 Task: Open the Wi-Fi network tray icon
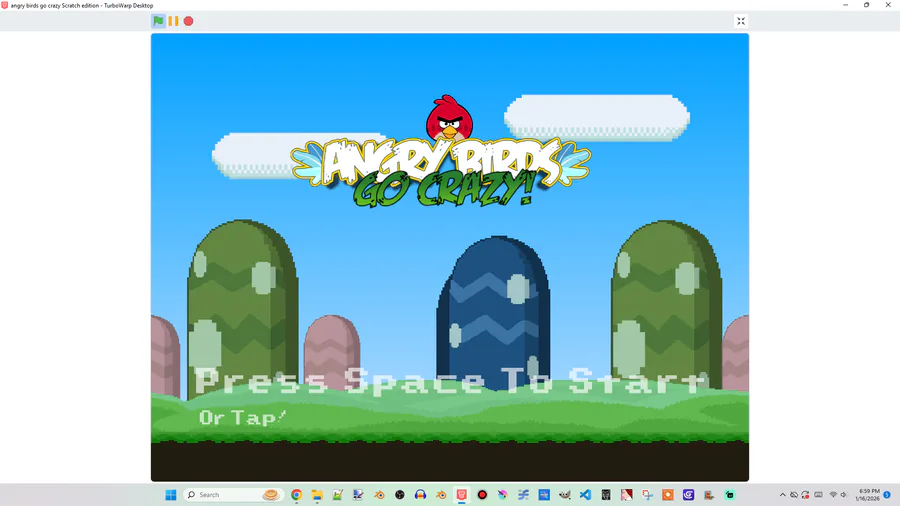833,495
